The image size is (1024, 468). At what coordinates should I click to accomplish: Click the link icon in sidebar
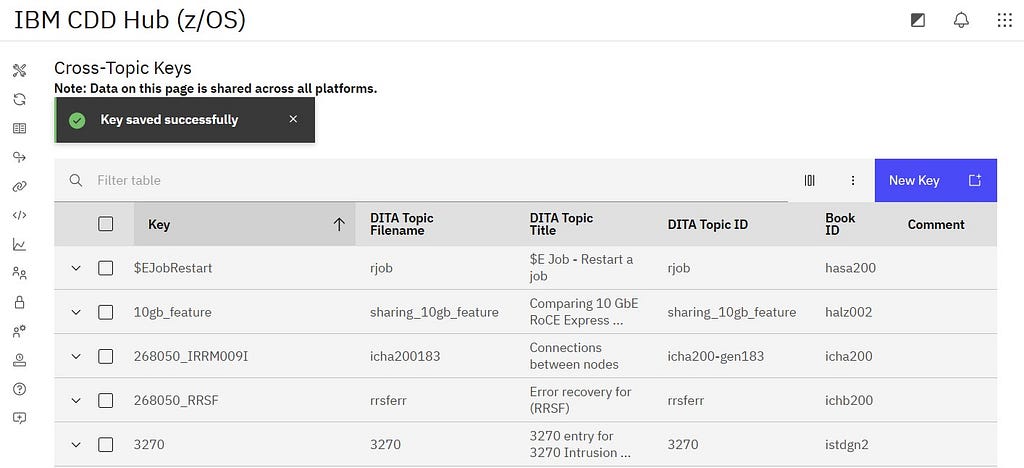19,186
